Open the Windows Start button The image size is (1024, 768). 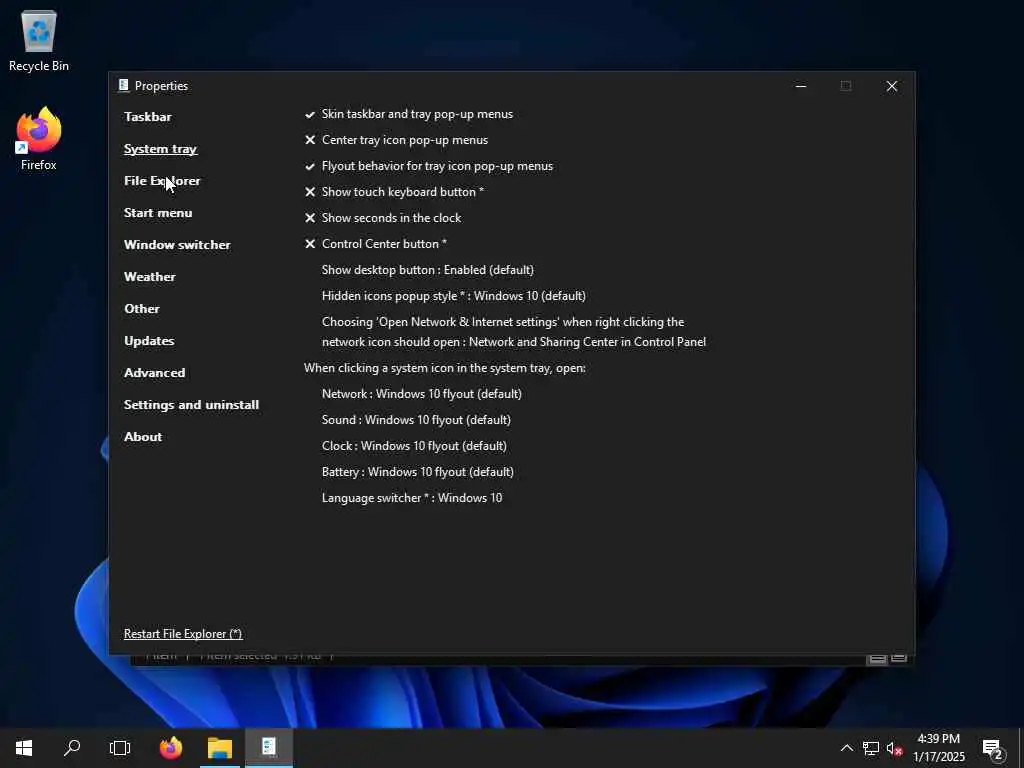24,748
